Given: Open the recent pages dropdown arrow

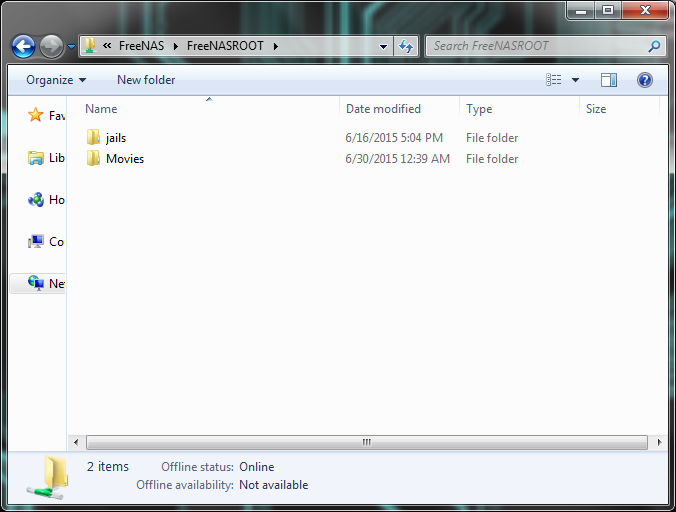Looking at the screenshot, I should coord(72,47).
